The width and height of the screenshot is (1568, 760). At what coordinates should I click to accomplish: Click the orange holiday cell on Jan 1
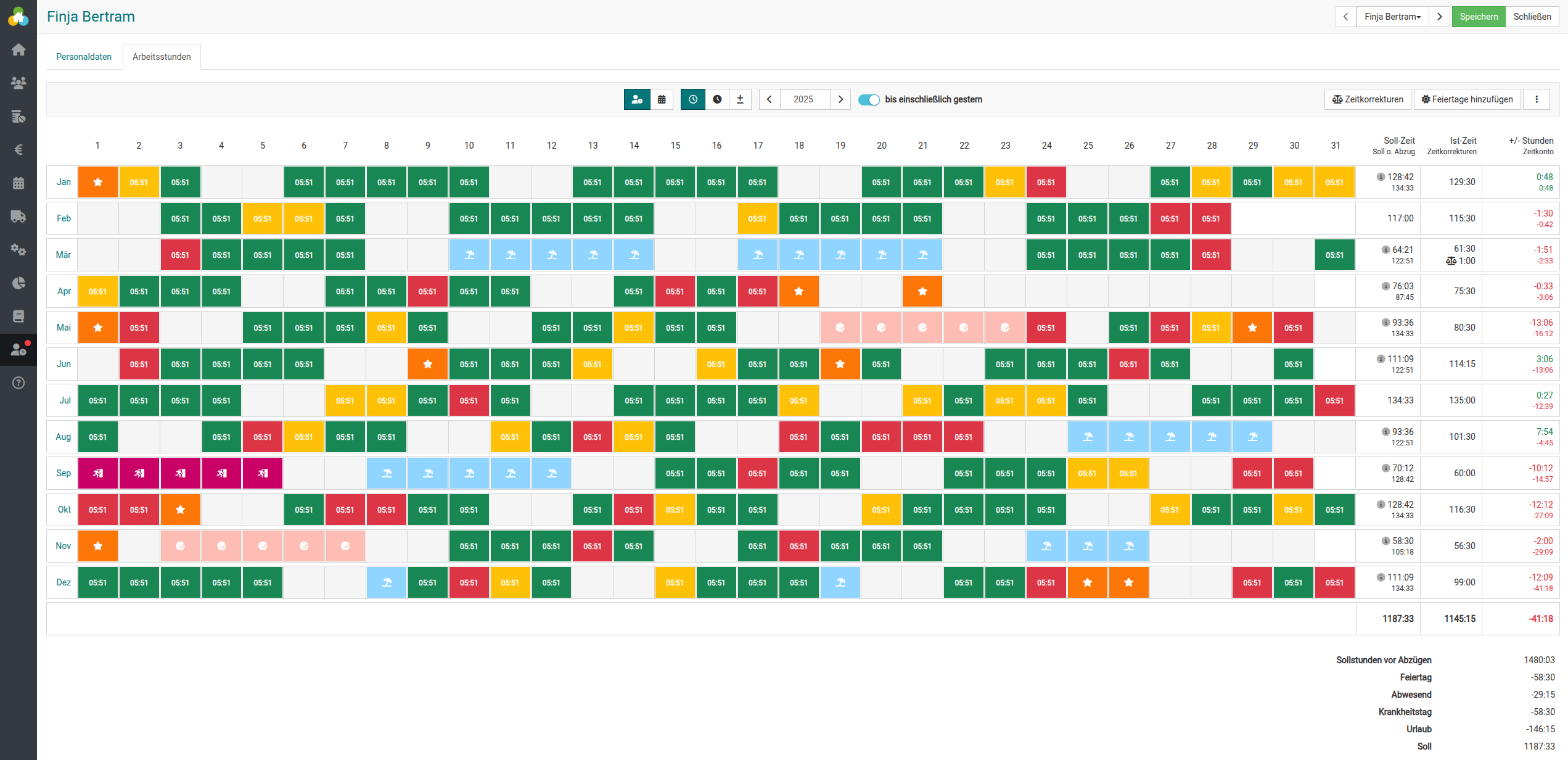(97, 182)
